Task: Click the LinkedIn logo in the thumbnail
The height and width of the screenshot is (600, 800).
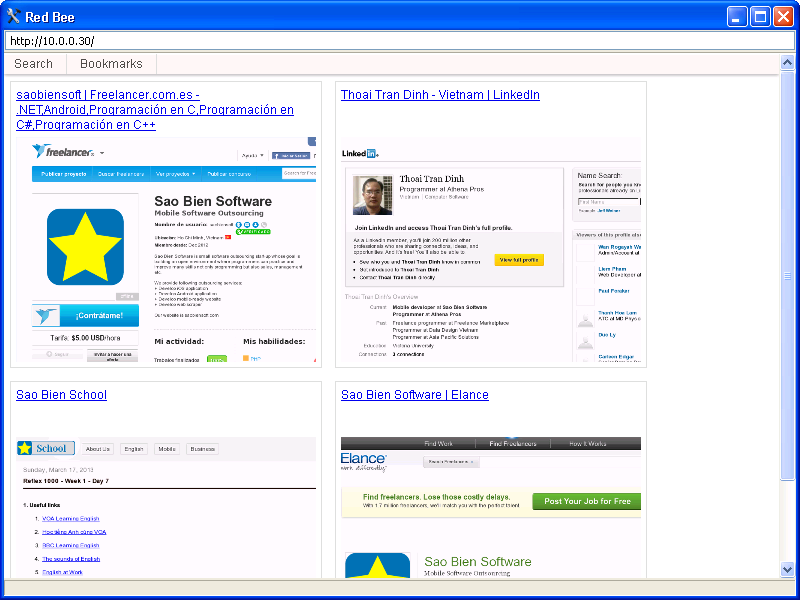Action: tap(359, 154)
